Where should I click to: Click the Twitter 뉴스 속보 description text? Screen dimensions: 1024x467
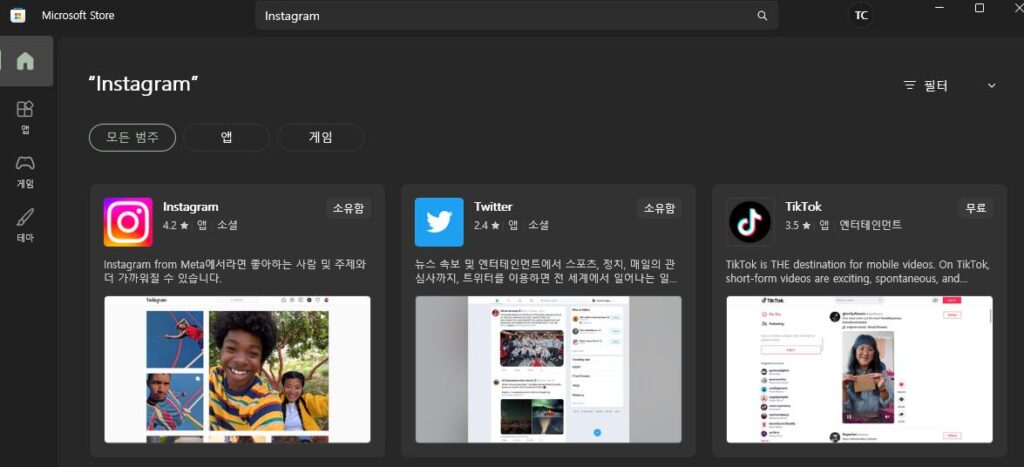coord(546,272)
